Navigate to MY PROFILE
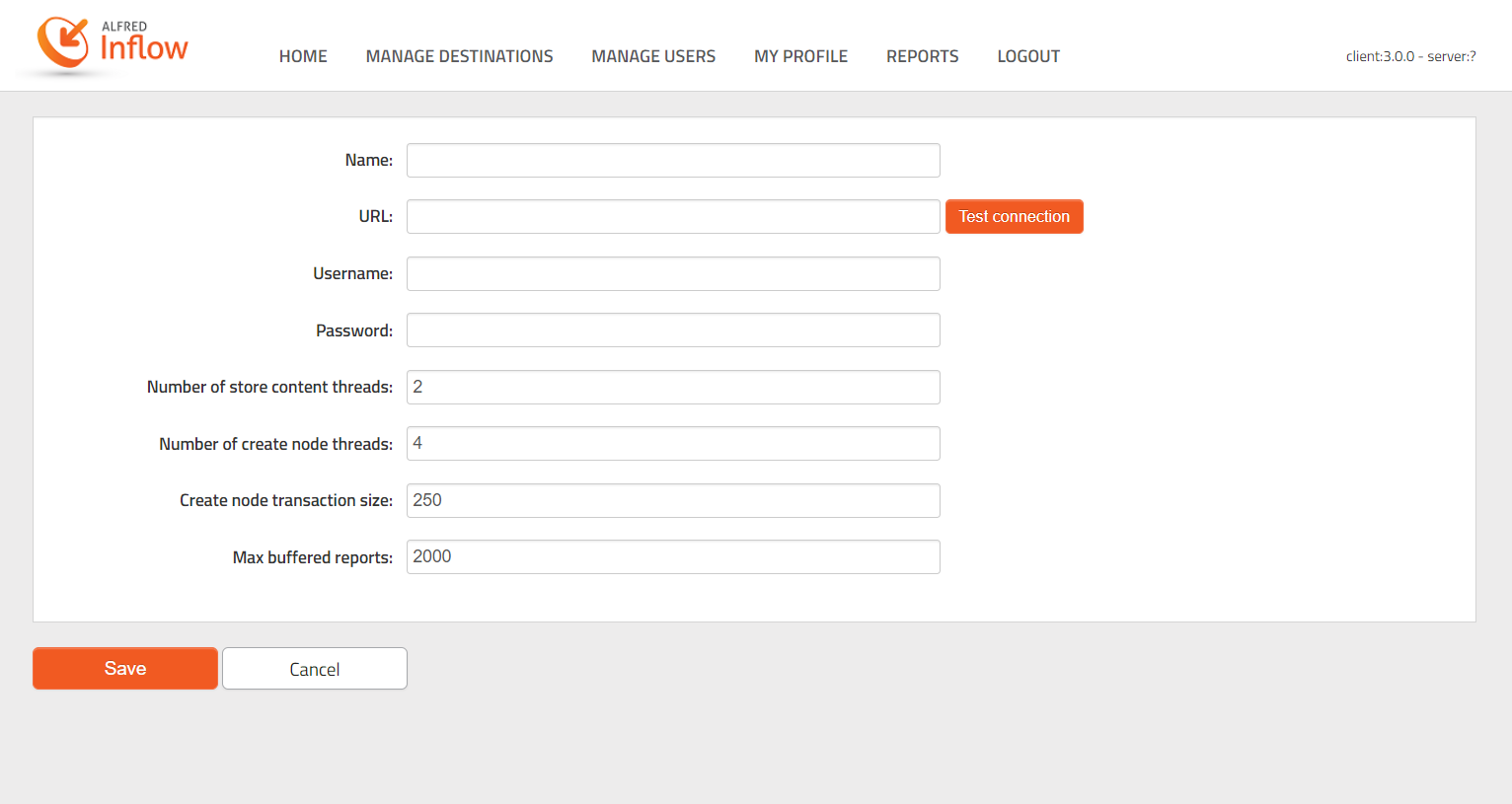This screenshot has height=804, width=1512. 800,56
